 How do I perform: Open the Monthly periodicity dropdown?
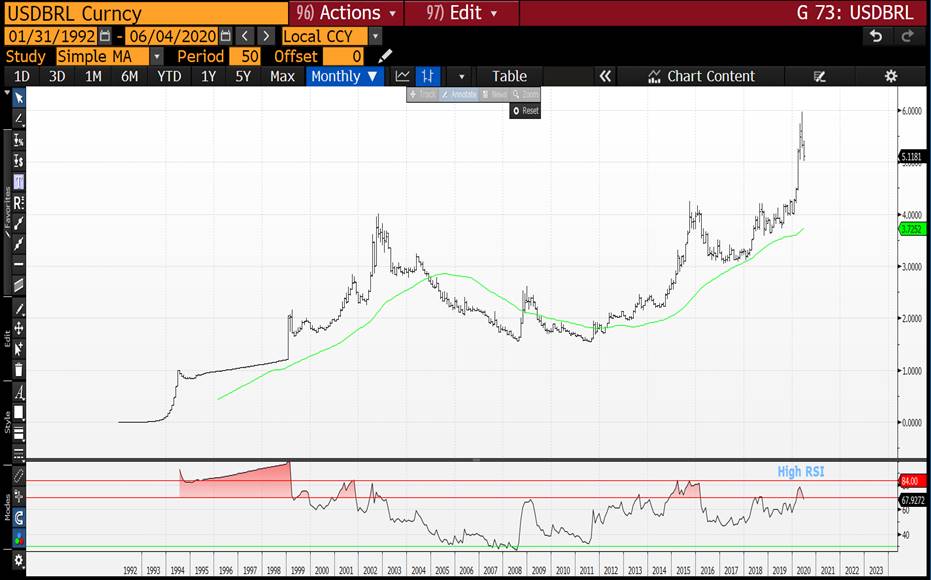pos(345,76)
